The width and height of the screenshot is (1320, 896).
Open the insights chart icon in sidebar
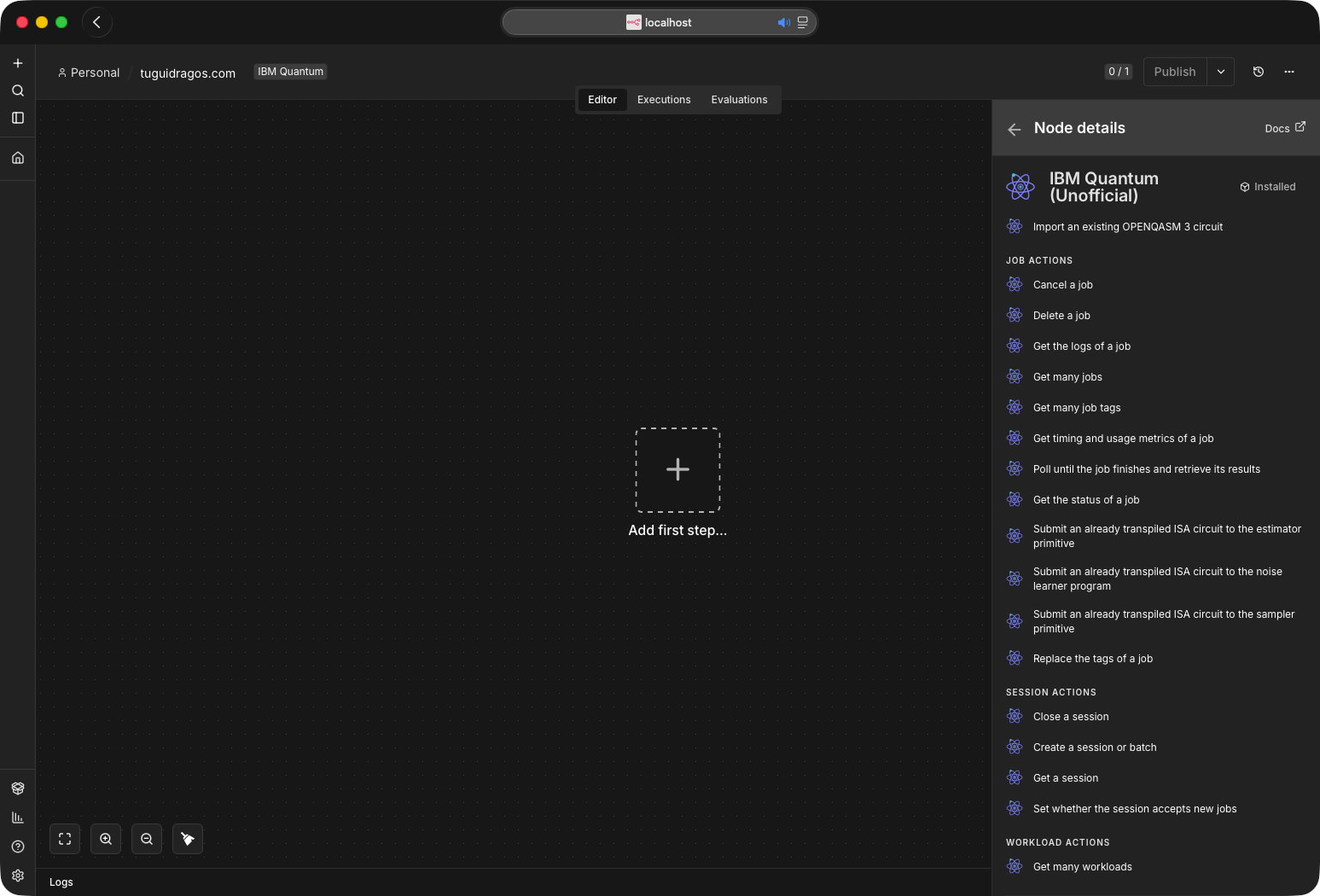[18, 817]
